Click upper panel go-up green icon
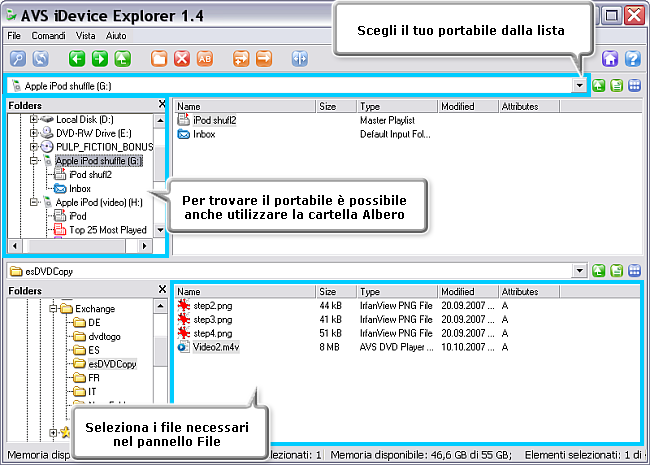 (x=598, y=86)
